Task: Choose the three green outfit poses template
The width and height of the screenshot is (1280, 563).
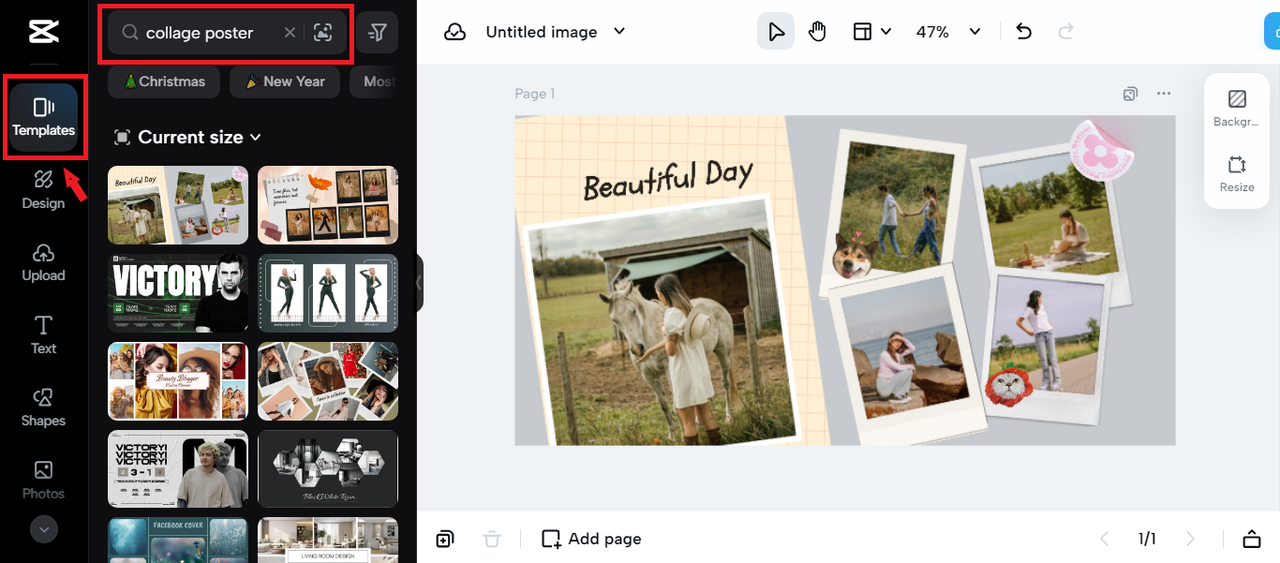Action: click(328, 293)
